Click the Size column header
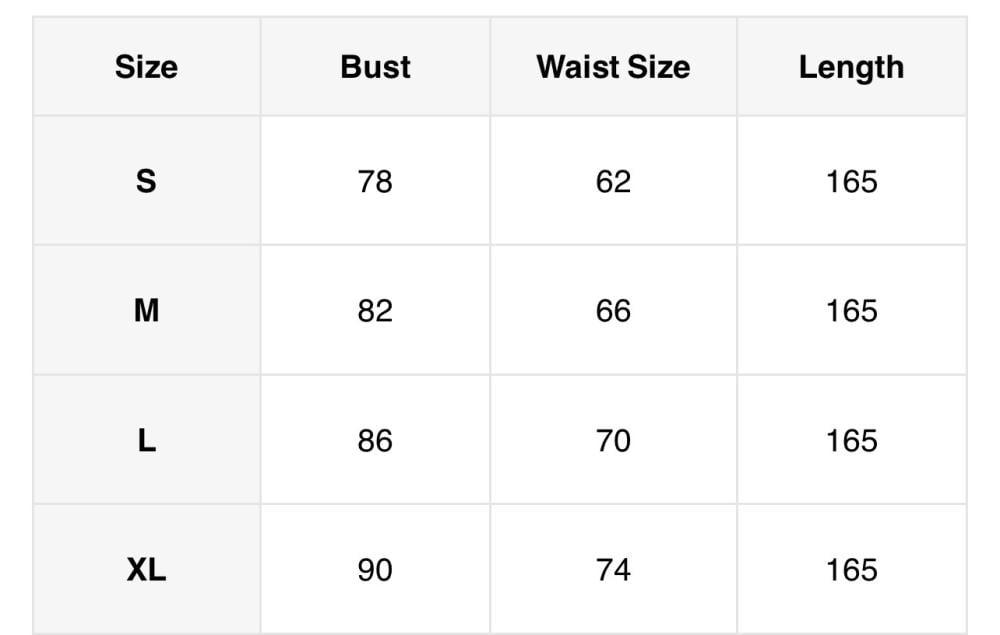The image size is (1000, 635). click(146, 67)
